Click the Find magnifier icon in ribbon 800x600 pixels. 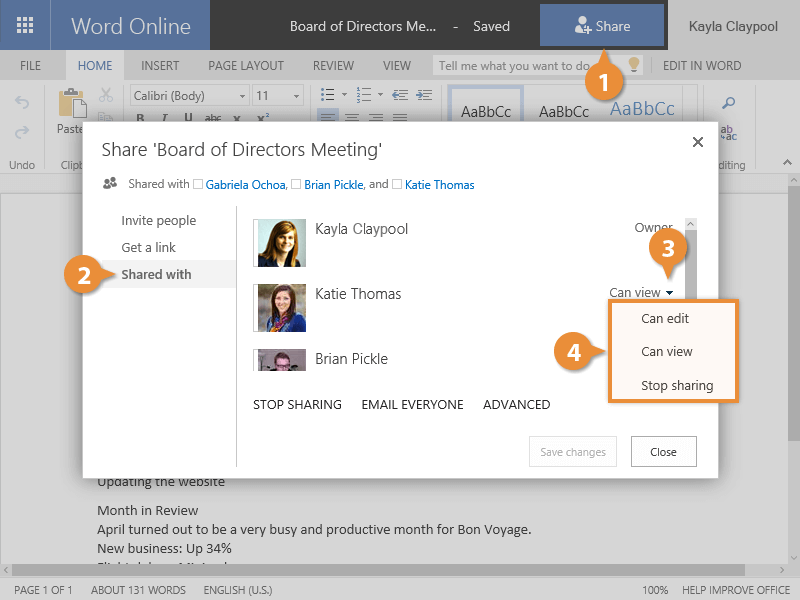click(x=729, y=103)
